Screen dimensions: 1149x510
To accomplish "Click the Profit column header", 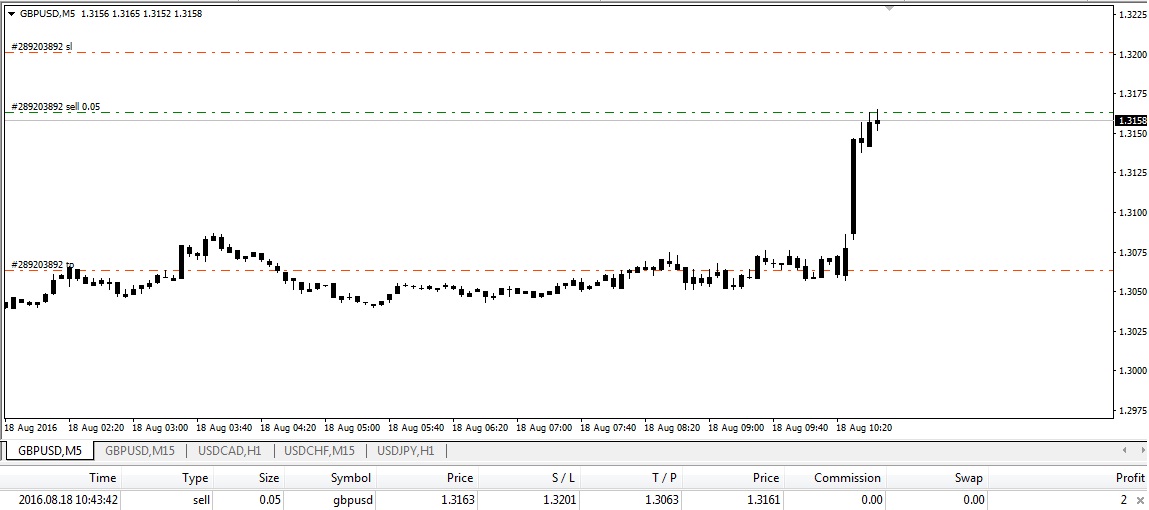I will tap(1130, 478).
